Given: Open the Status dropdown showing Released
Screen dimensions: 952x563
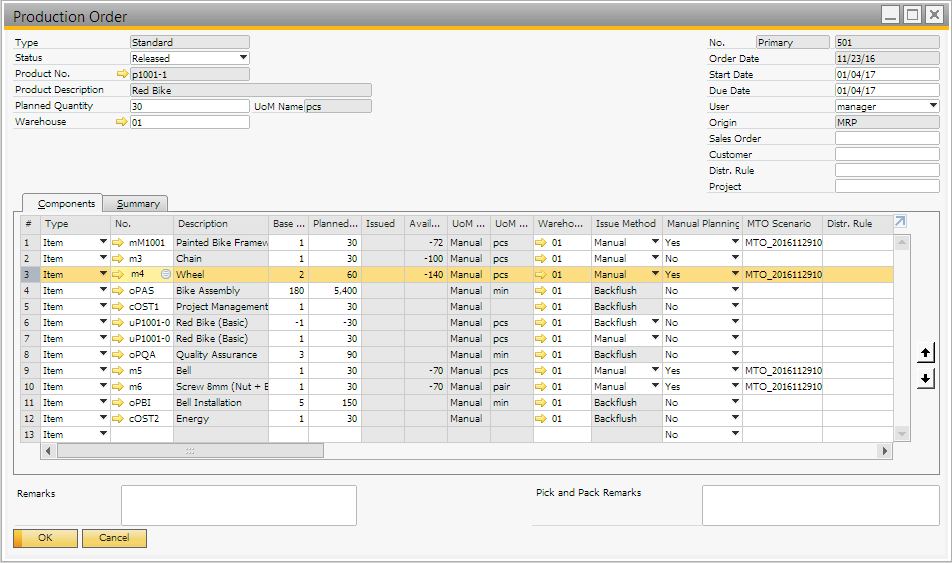Looking at the screenshot, I should (243, 58).
